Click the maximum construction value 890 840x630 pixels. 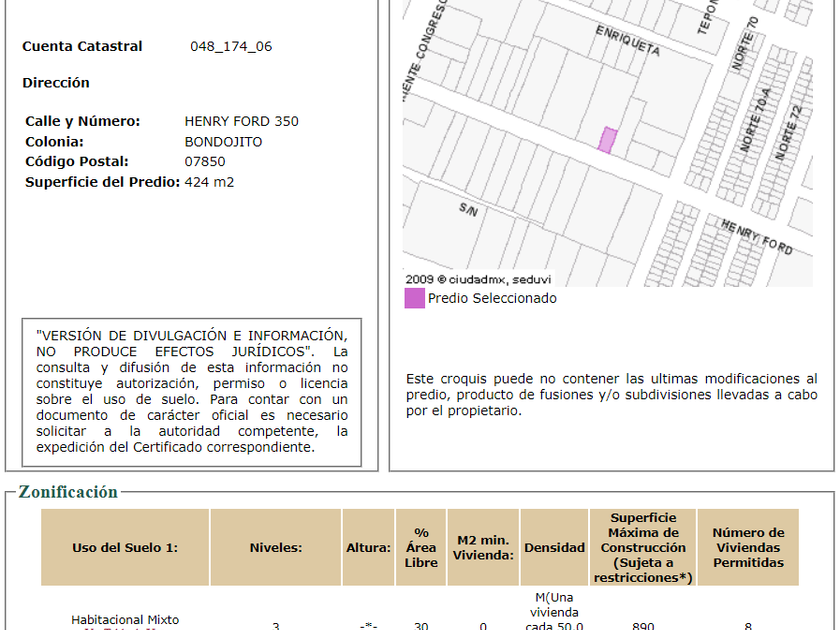pos(643,626)
